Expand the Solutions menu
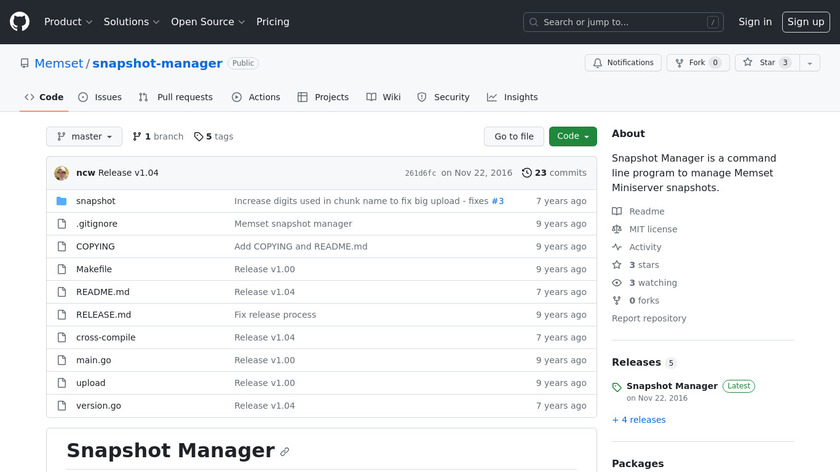 click(x=131, y=22)
